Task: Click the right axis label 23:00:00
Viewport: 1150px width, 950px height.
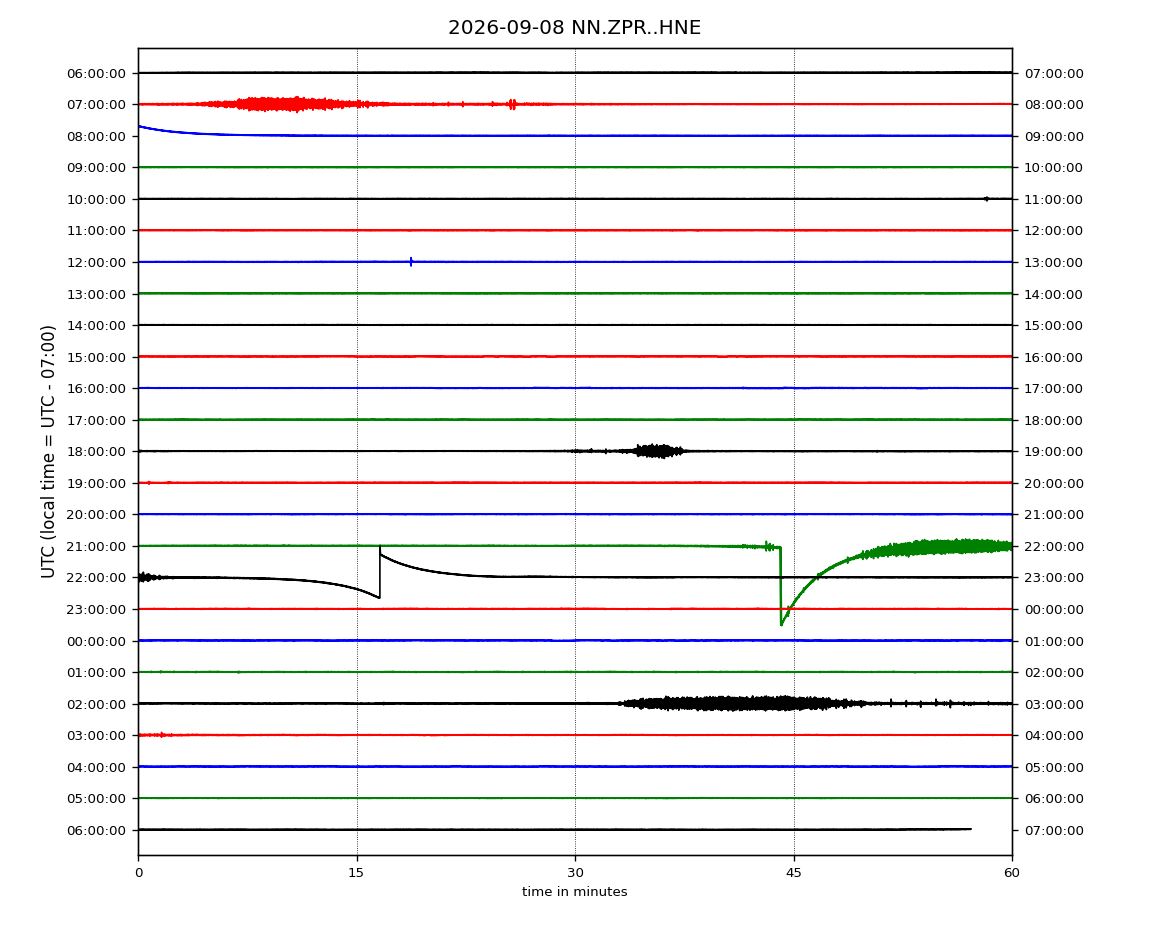Action: coord(1054,578)
